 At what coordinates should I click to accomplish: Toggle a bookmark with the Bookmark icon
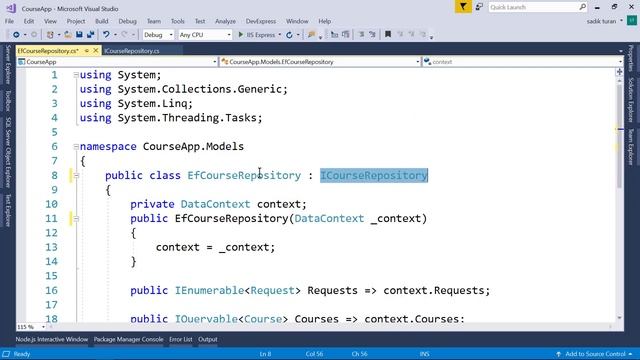pyautogui.click(x=388, y=35)
